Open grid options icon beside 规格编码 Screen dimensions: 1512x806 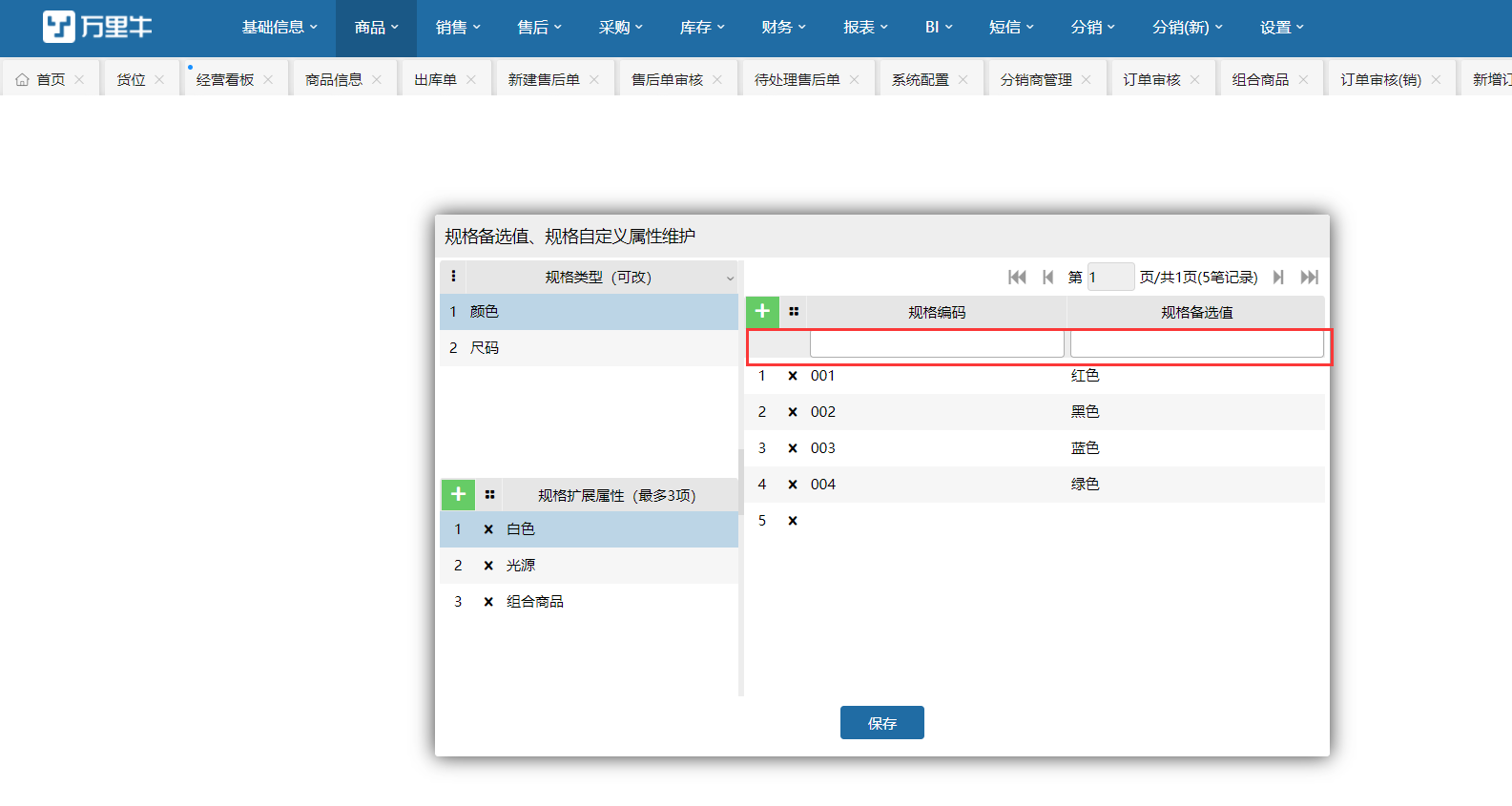tap(794, 312)
